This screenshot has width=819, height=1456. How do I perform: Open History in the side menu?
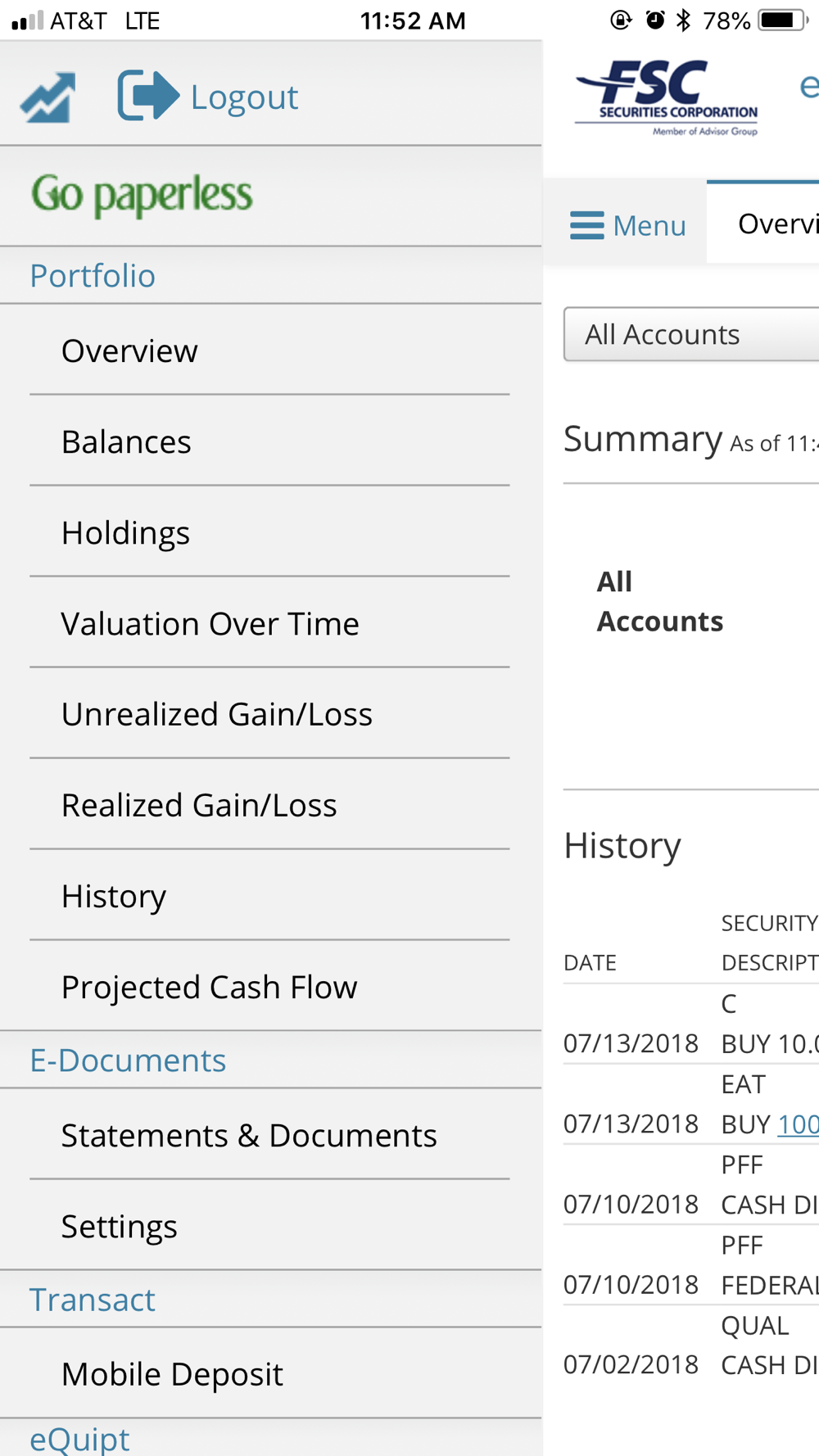pyautogui.click(x=114, y=897)
